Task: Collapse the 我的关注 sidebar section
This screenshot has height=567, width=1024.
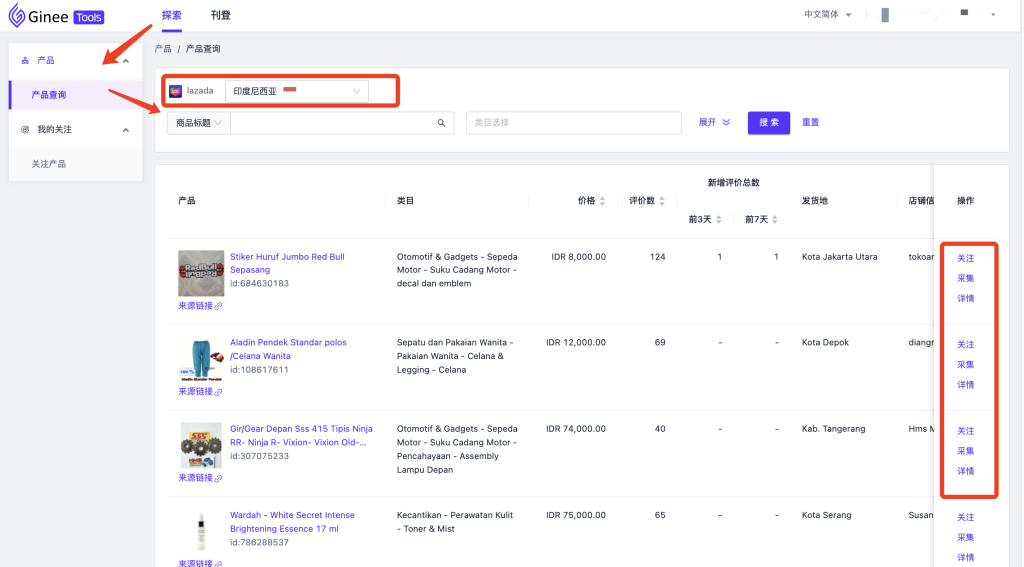Action: (x=126, y=130)
